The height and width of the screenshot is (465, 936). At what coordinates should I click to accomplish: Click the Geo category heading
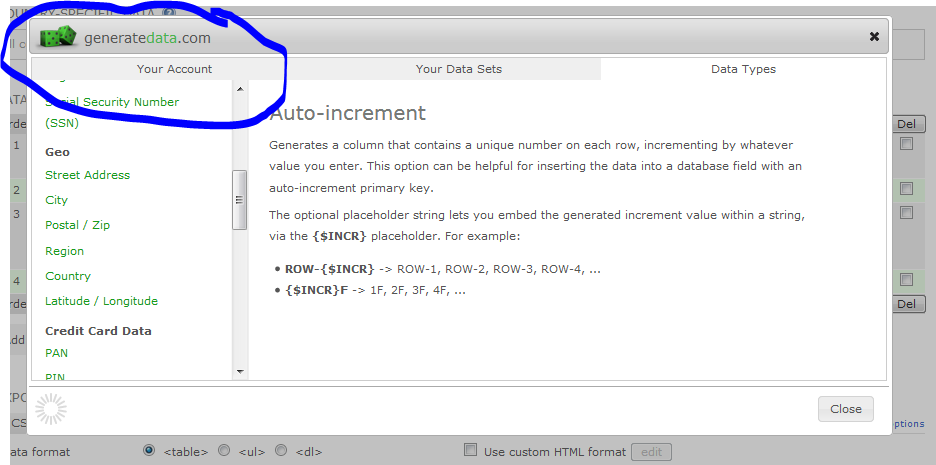point(57,152)
